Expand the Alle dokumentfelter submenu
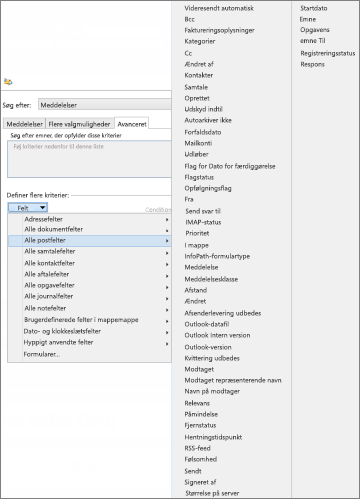The height and width of the screenshot is (499, 360). 89,229
